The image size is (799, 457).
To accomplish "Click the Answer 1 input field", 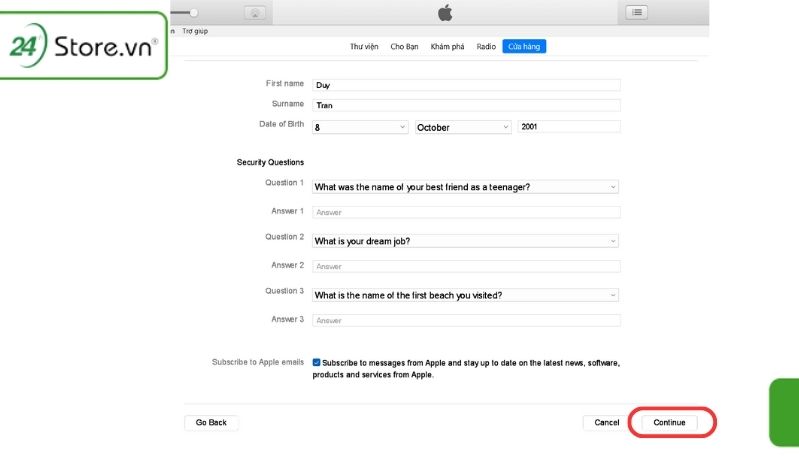I will tap(466, 212).
